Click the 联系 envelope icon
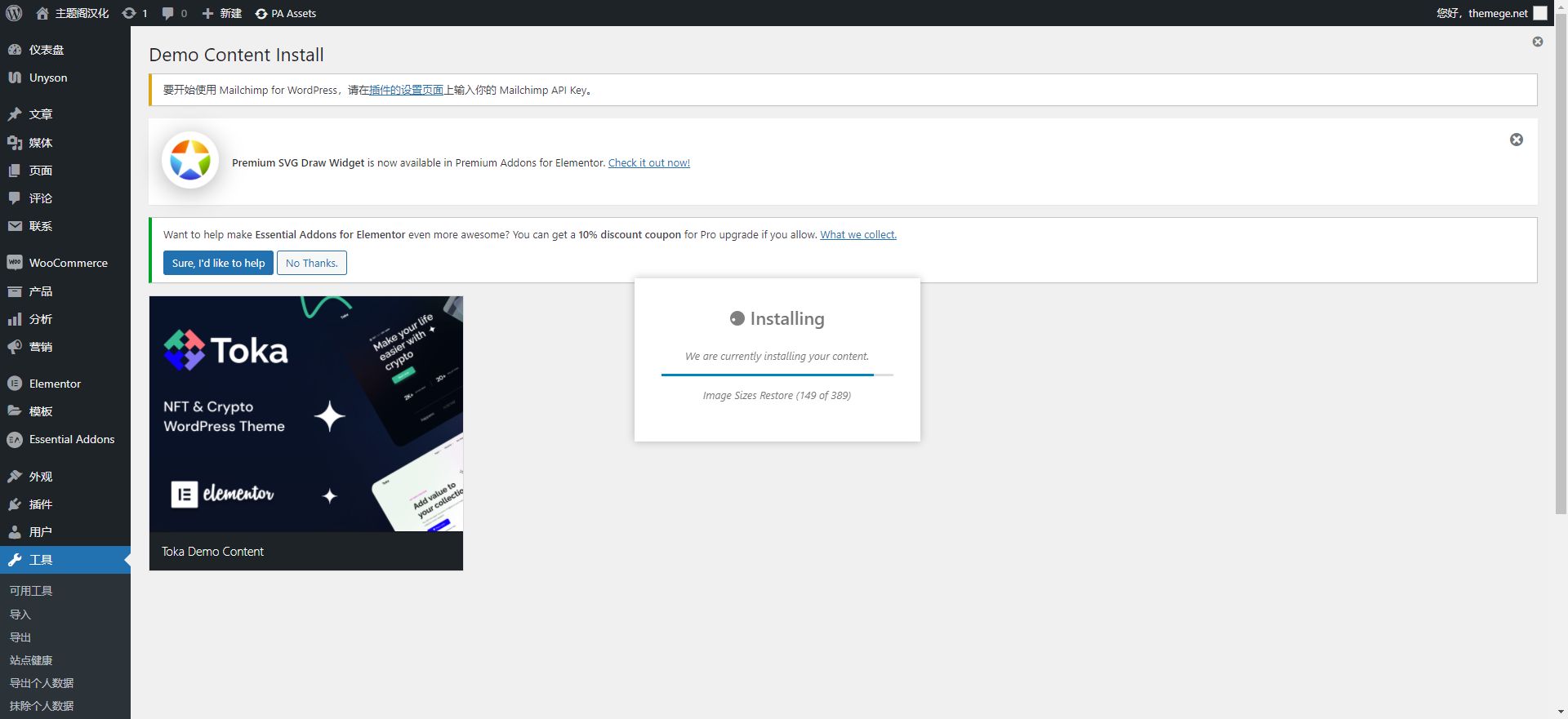The image size is (1568, 719). pyautogui.click(x=15, y=226)
